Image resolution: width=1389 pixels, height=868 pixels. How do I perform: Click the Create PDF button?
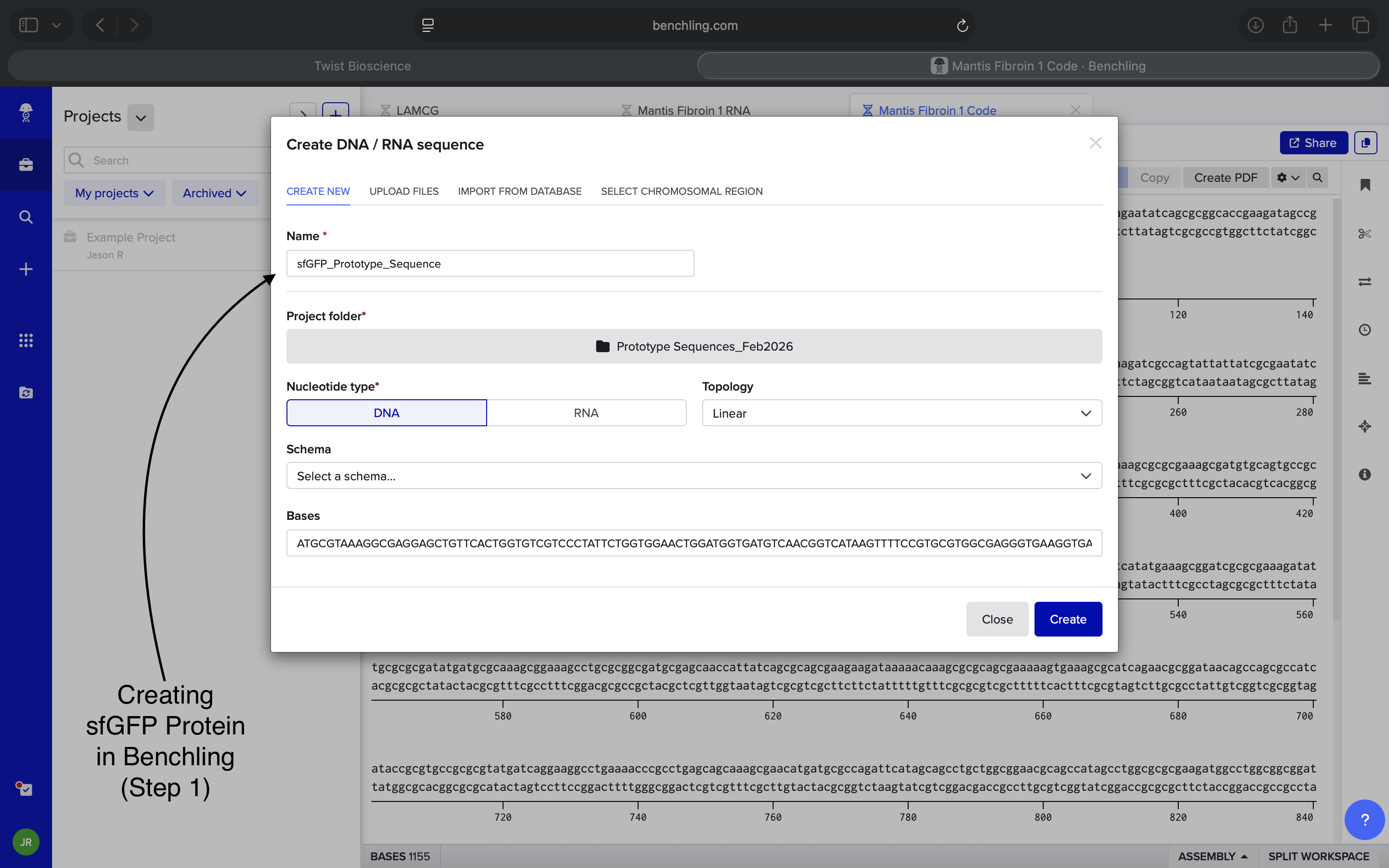(1226, 177)
